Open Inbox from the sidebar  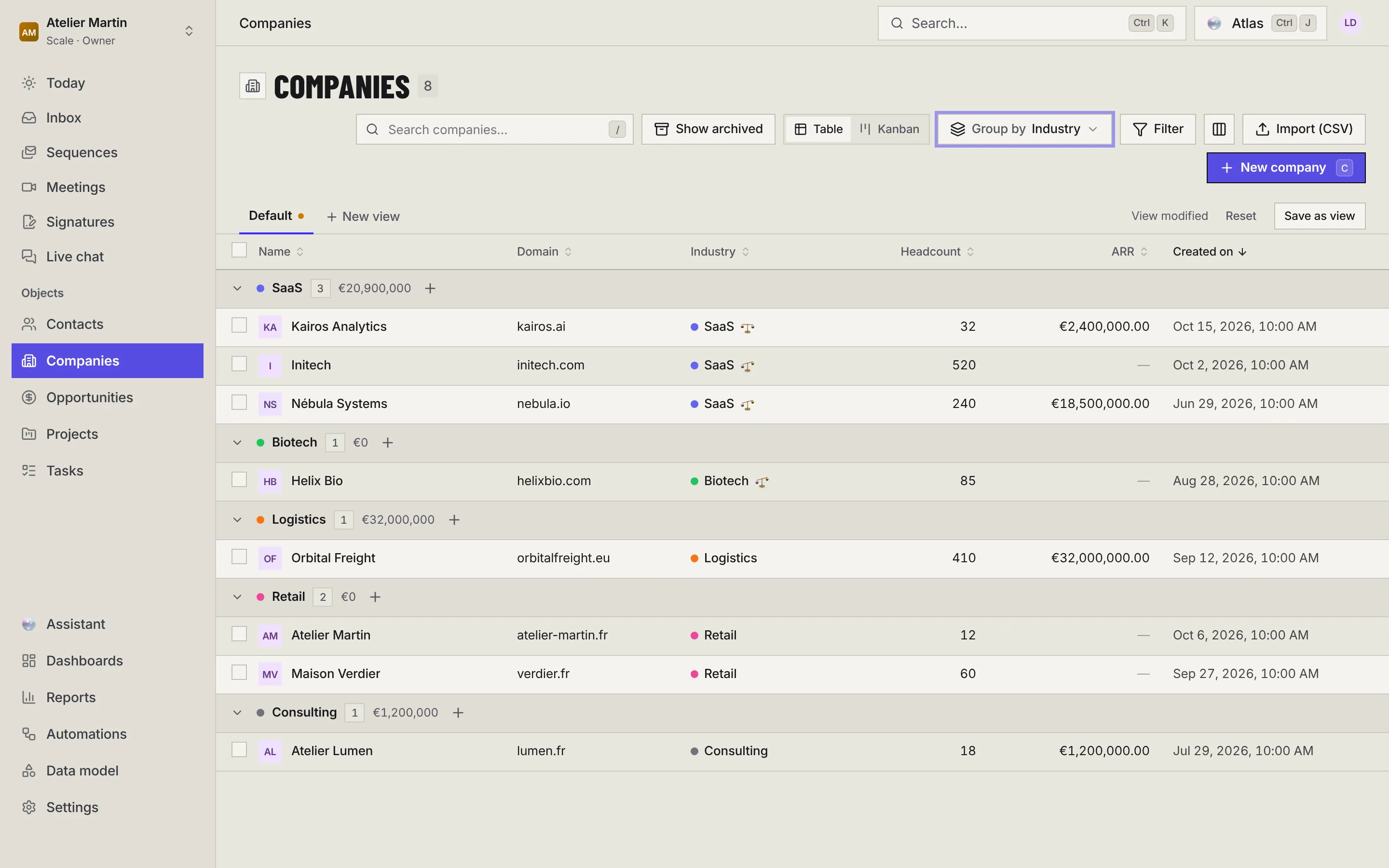(108, 118)
